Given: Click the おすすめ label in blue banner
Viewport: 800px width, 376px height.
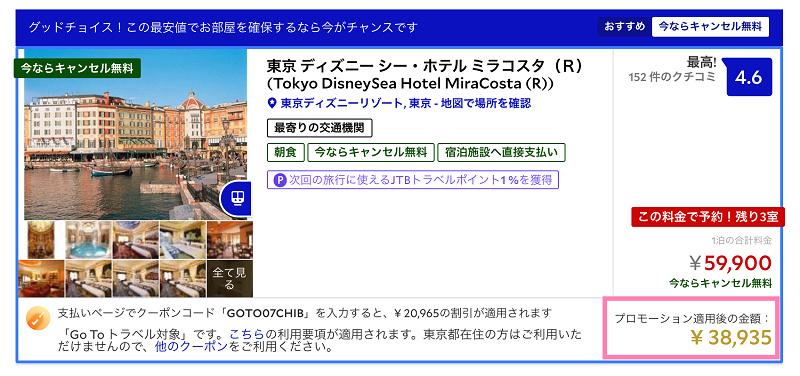Looking at the screenshot, I should point(624,27).
